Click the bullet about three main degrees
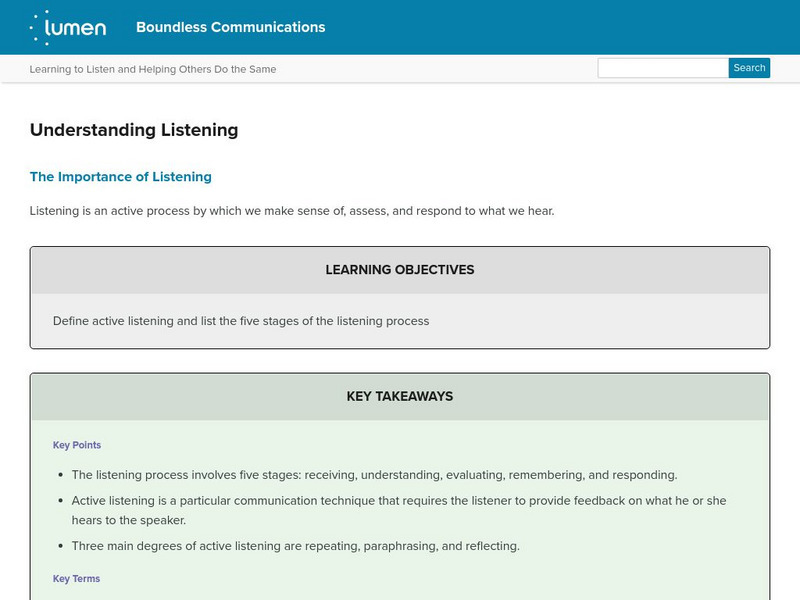Viewport: 800px width, 600px height. click(295, 546)
